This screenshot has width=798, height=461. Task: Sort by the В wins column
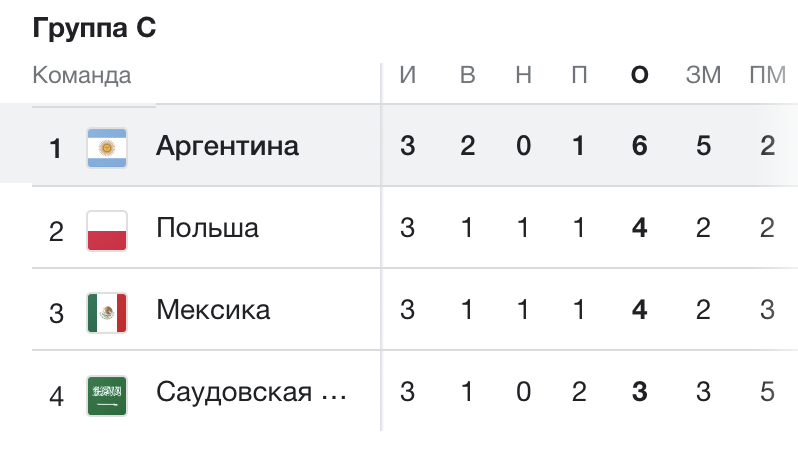point(468,75)
